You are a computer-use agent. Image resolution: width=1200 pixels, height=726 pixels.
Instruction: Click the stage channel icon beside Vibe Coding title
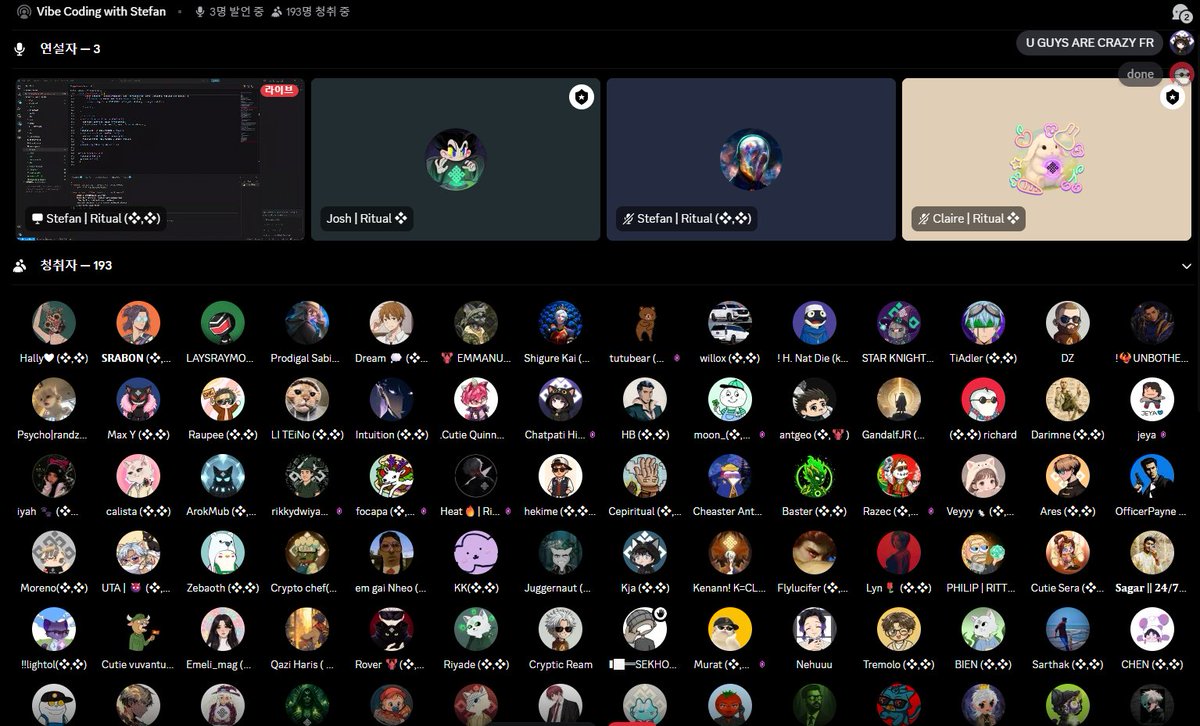[x=24, y=12]
